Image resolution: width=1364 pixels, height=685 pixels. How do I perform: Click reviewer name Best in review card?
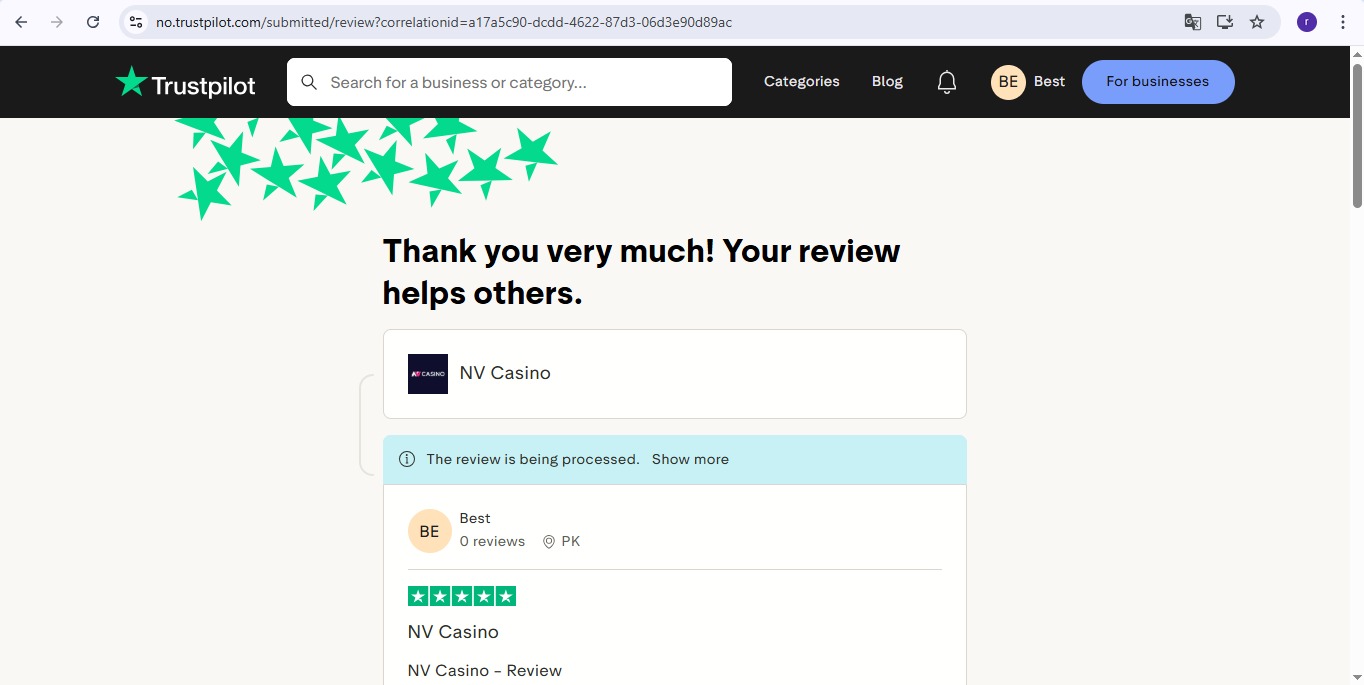point(475,518)
